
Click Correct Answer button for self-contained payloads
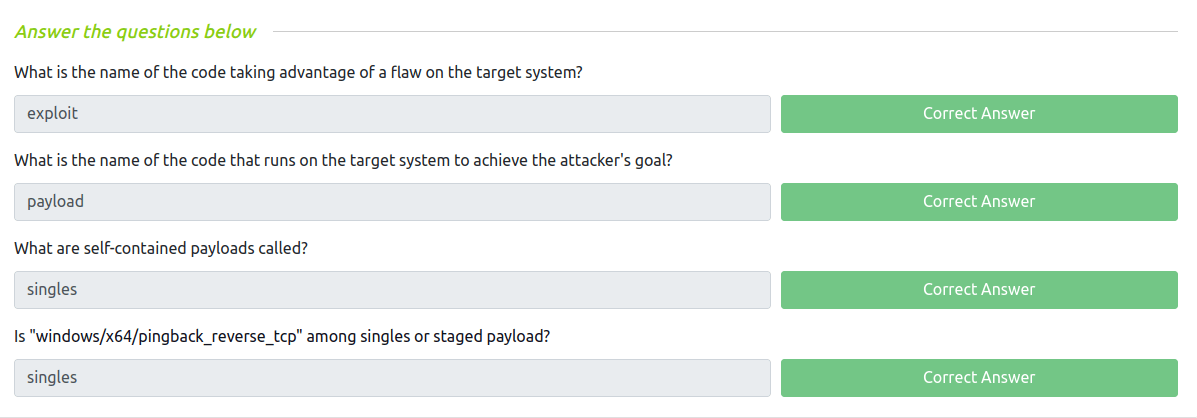(978, 290)
